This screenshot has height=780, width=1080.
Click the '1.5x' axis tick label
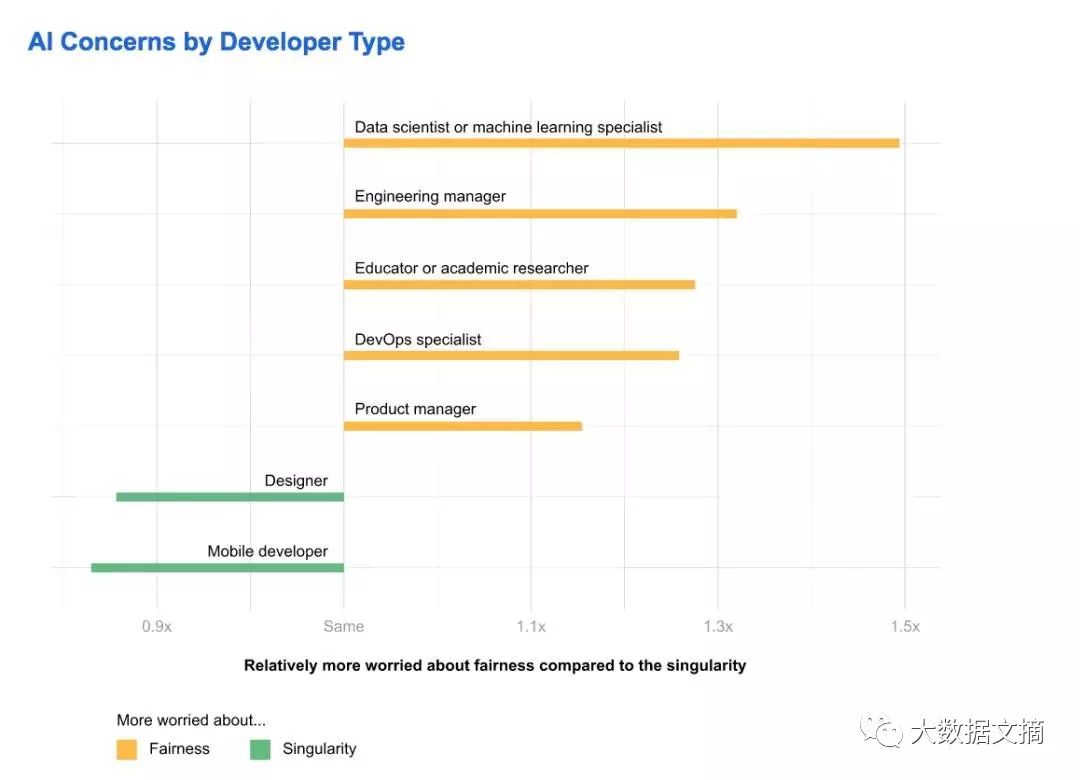[x=905, y=626]
